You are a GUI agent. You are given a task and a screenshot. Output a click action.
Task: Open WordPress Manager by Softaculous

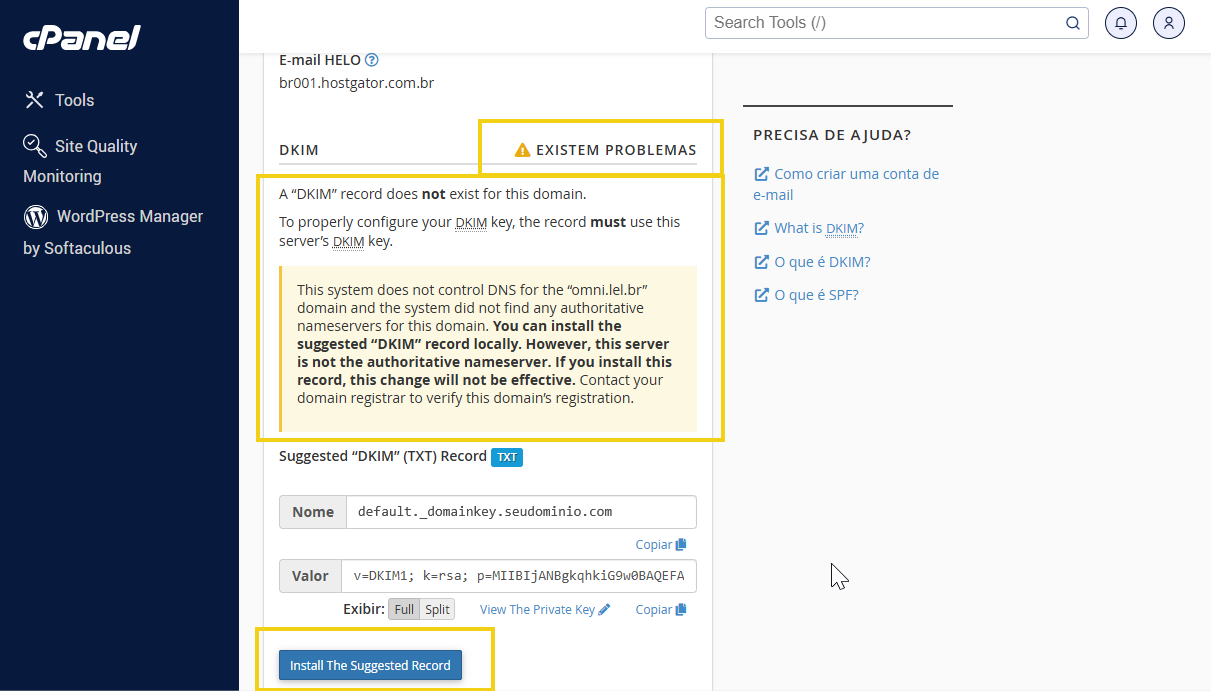coord(113,232)
